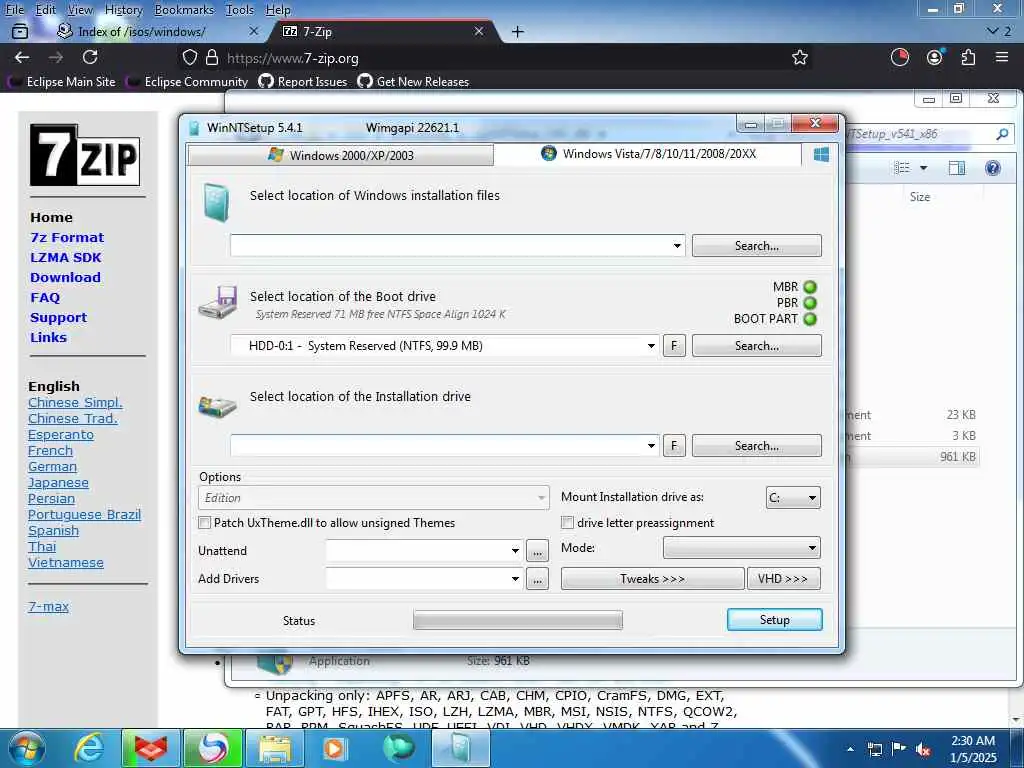
Task: Click the 7-ZIP logo image
Action: tap(85, 155)
